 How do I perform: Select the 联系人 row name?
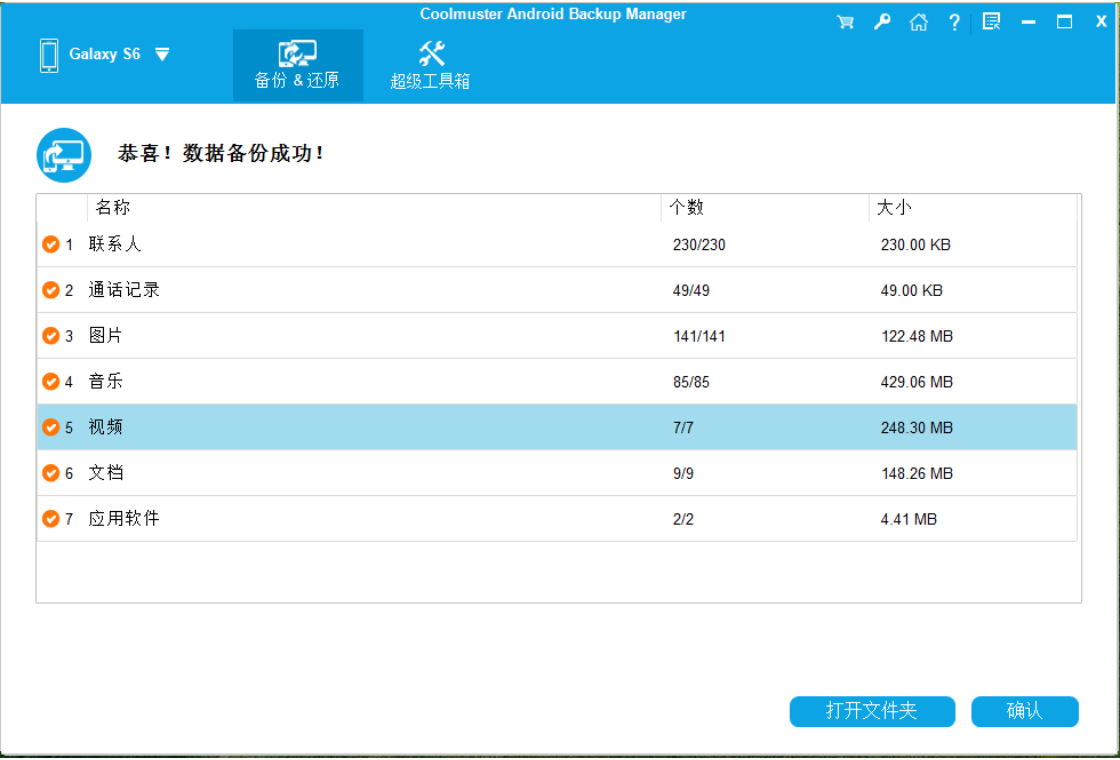tap(115, 244)
